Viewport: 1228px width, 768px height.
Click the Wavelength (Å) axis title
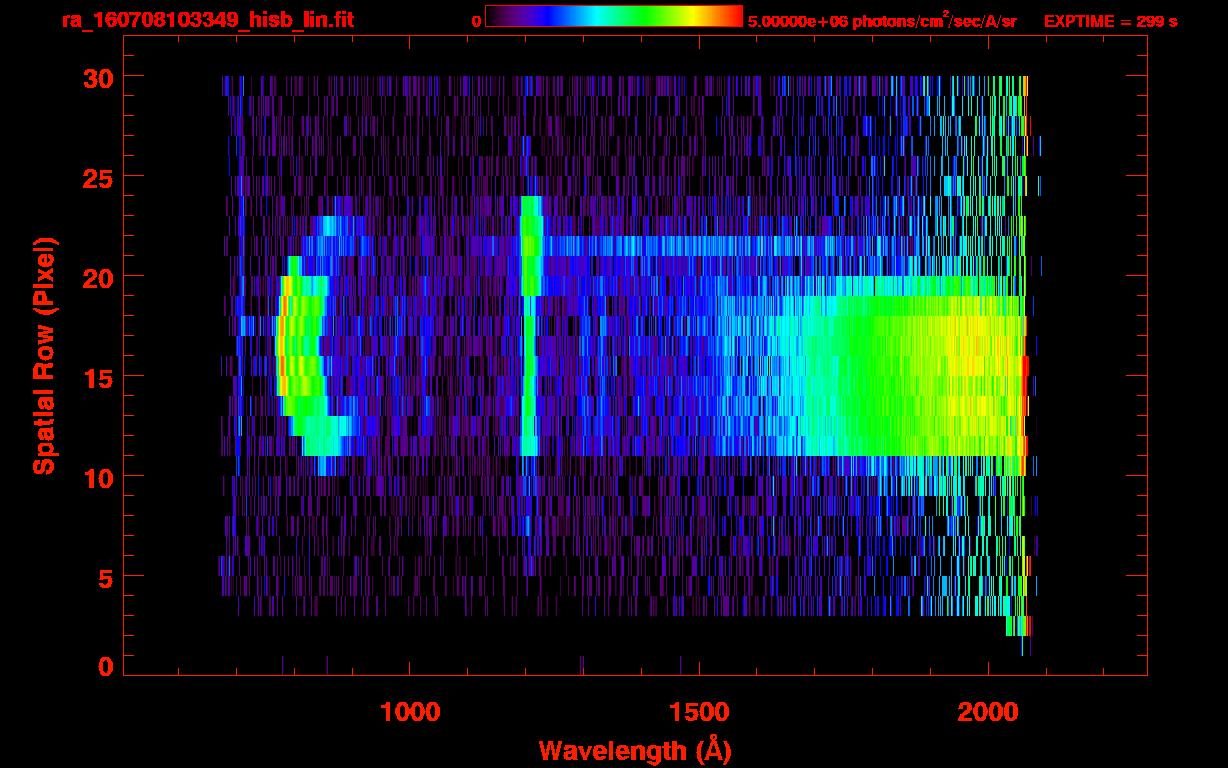pyautogui.click(x=635, y=749)
